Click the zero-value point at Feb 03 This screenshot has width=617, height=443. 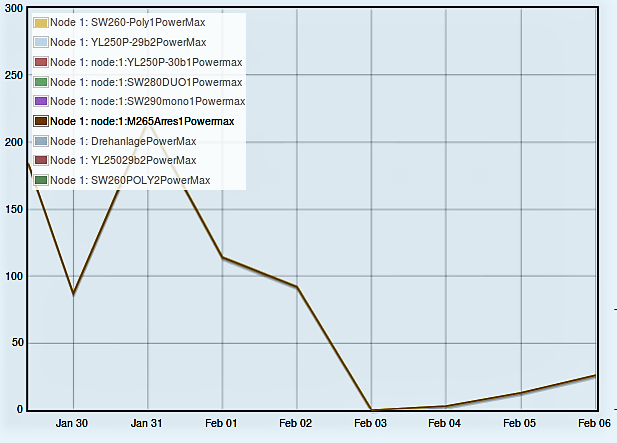pyautogui.click(x=371, y=409)
